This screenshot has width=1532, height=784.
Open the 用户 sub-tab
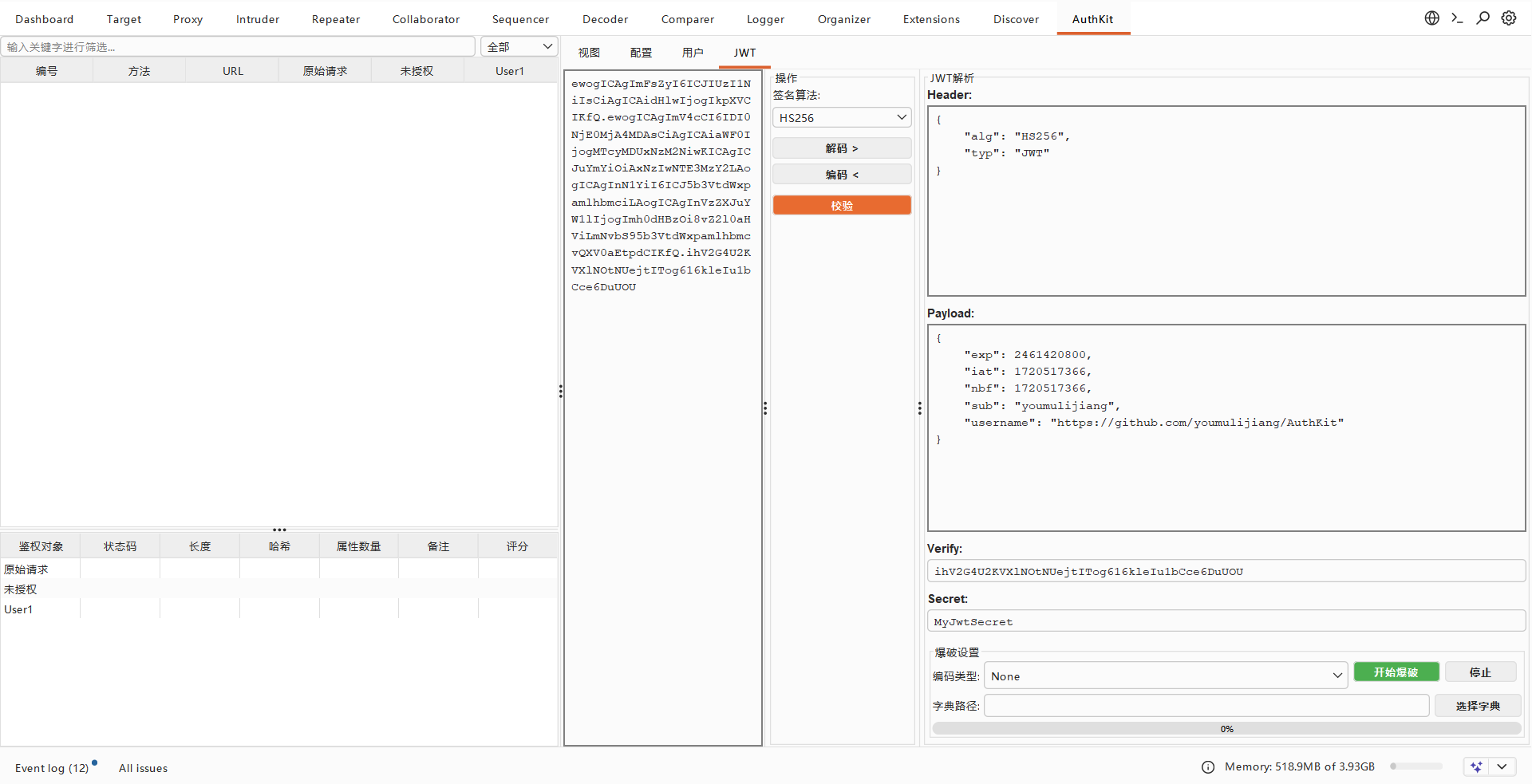click(693, 53)
